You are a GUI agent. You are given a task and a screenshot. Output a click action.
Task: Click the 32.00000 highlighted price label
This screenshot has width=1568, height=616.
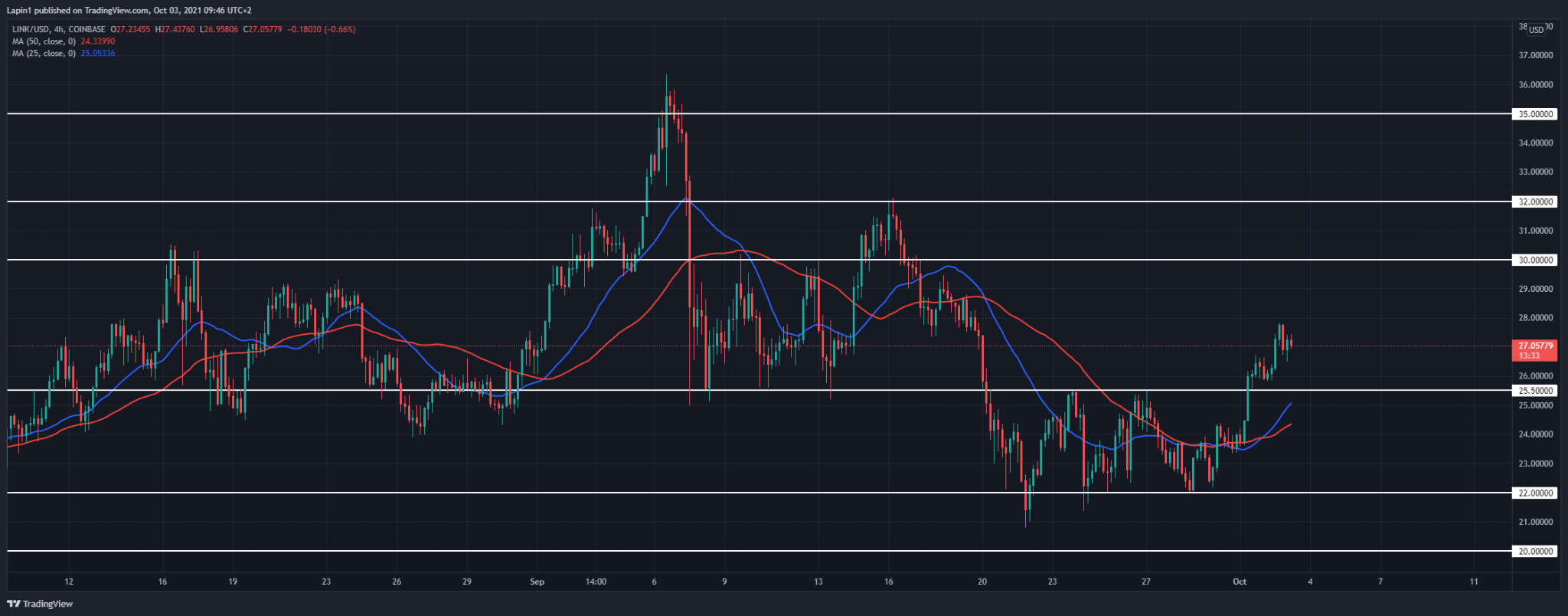1535,202
